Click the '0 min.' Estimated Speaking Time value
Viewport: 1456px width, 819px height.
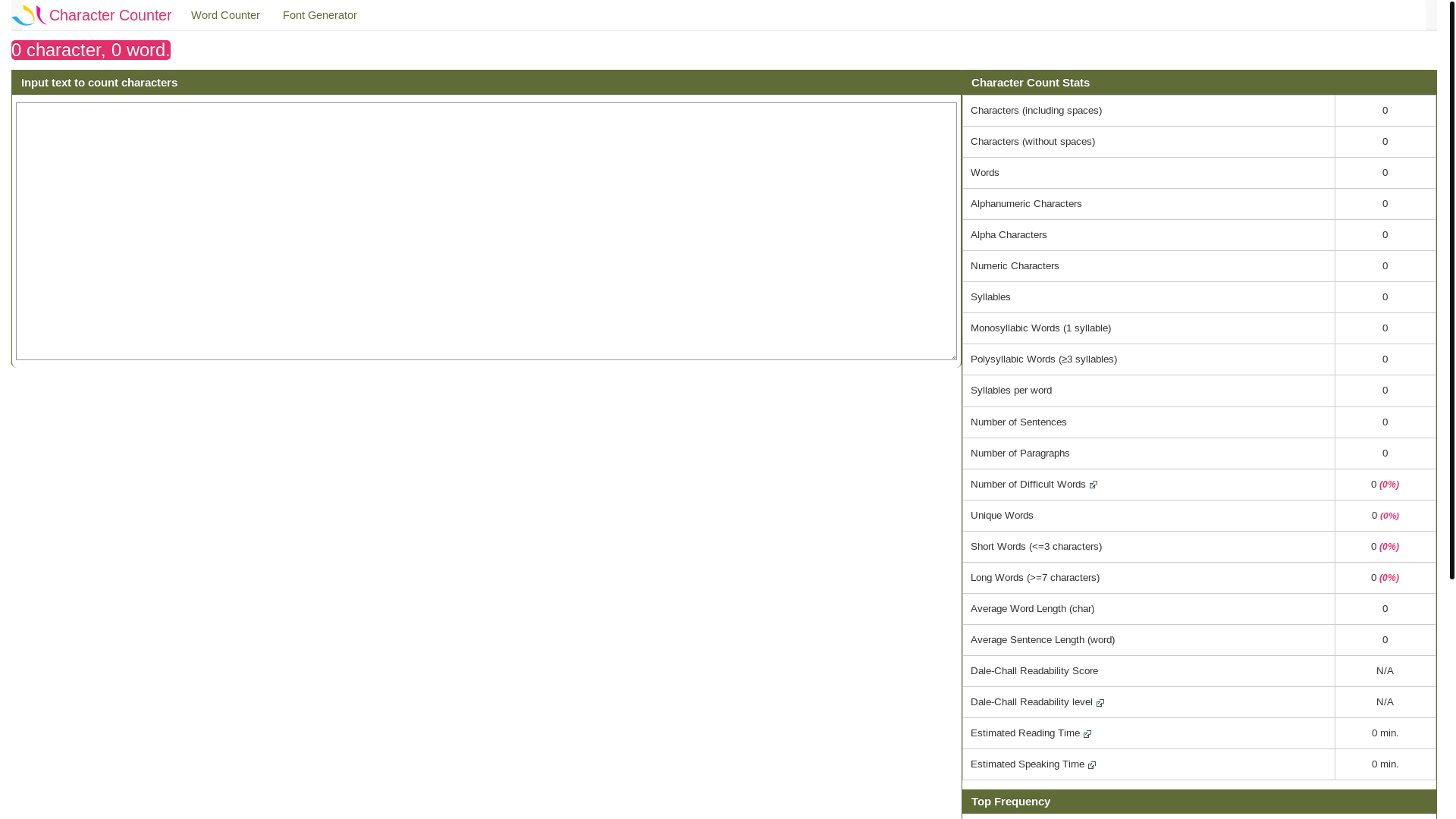pyautogui.click(x=1385, y=764)
